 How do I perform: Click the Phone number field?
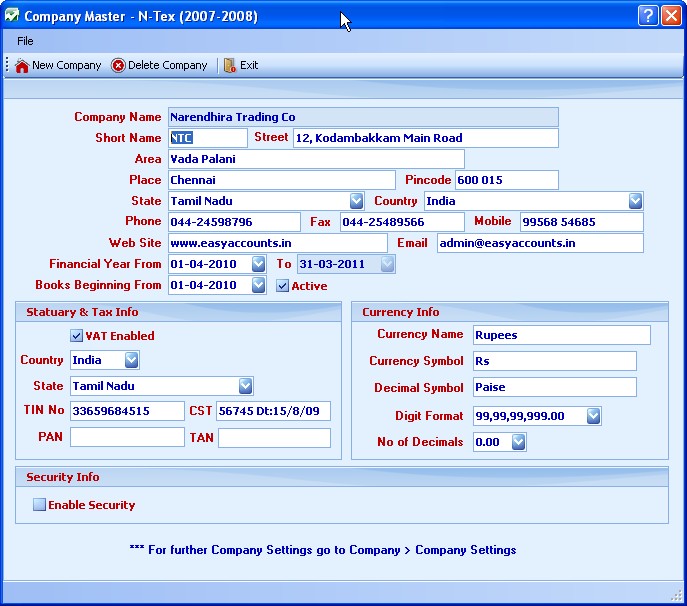[x=234, y=222]
